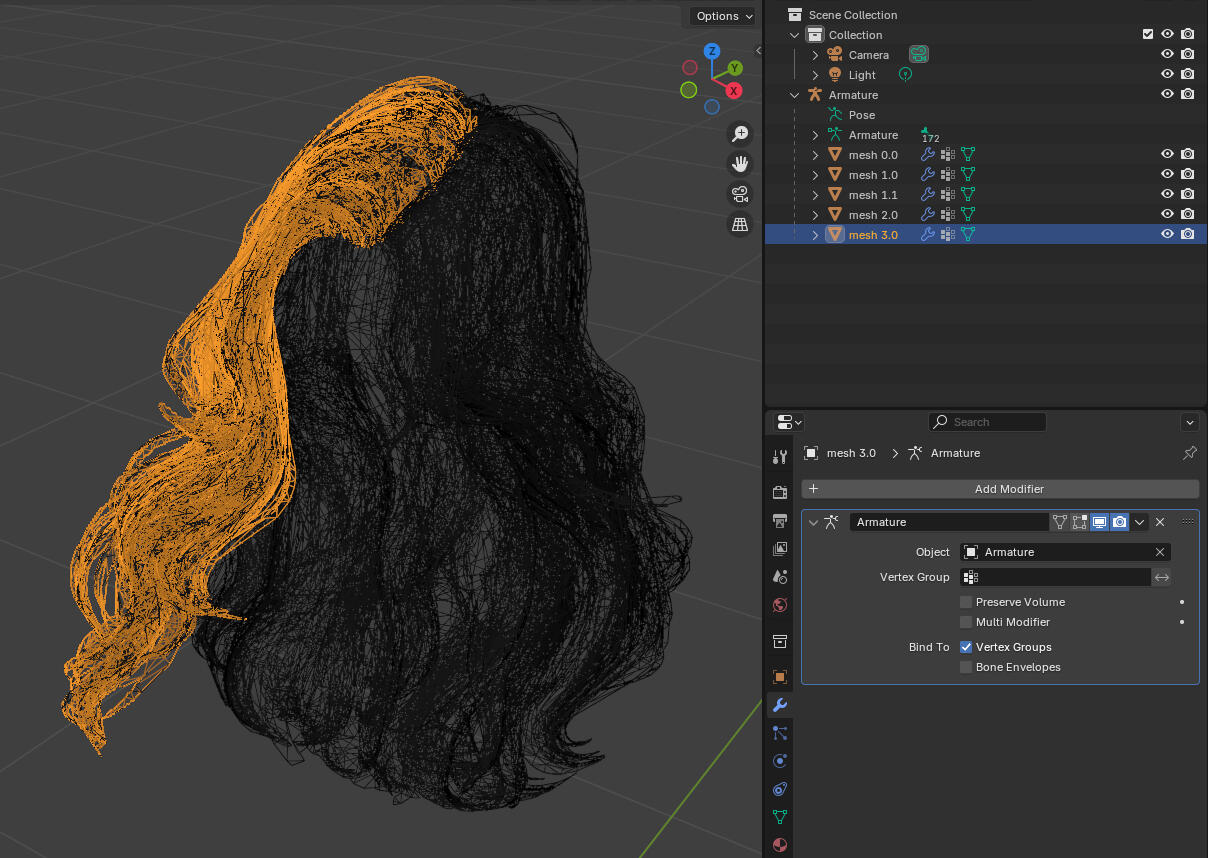Select the Modifier Properties wrench icon
The height and width of the screenshot is (858, 1208).
[779, 705]
